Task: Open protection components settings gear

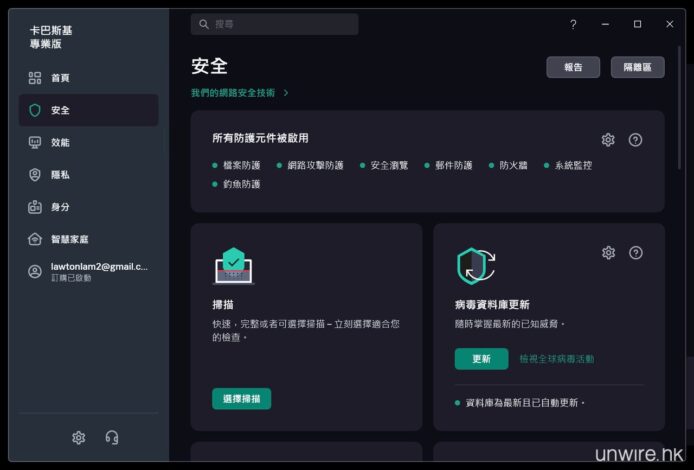Action: pos(608,140)
